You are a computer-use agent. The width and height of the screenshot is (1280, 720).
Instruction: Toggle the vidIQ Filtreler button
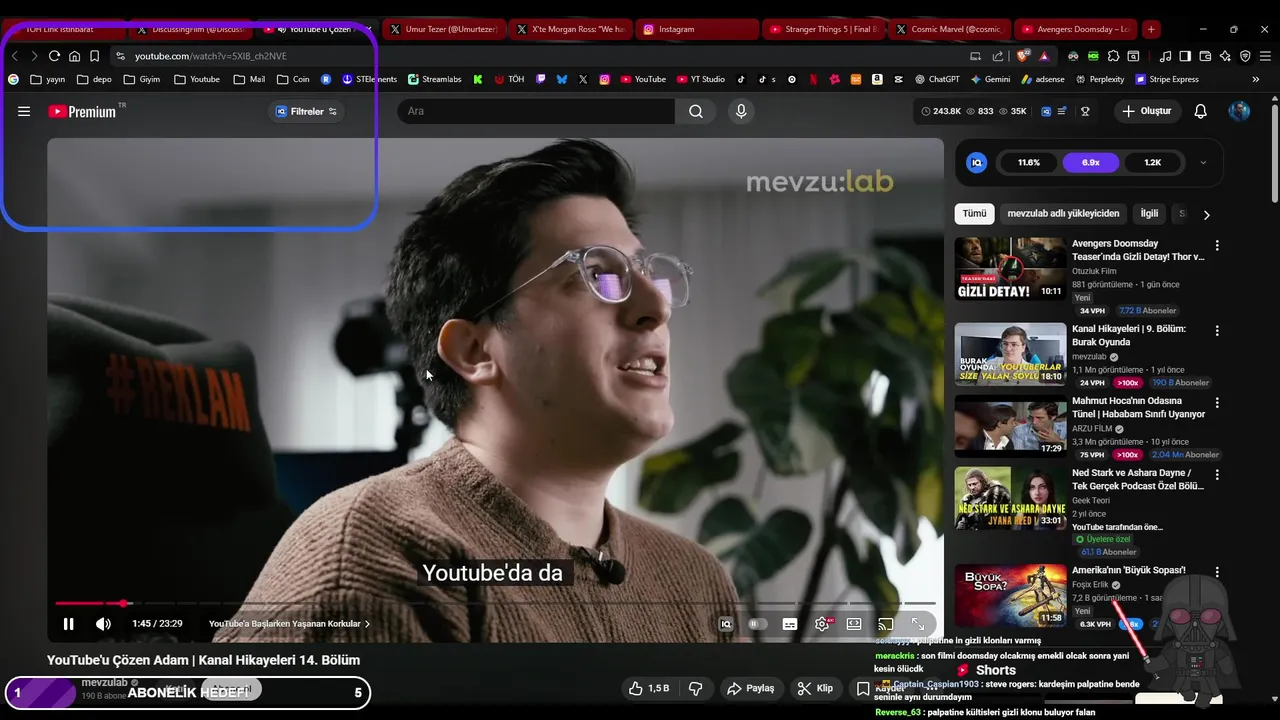pos(307,111)
